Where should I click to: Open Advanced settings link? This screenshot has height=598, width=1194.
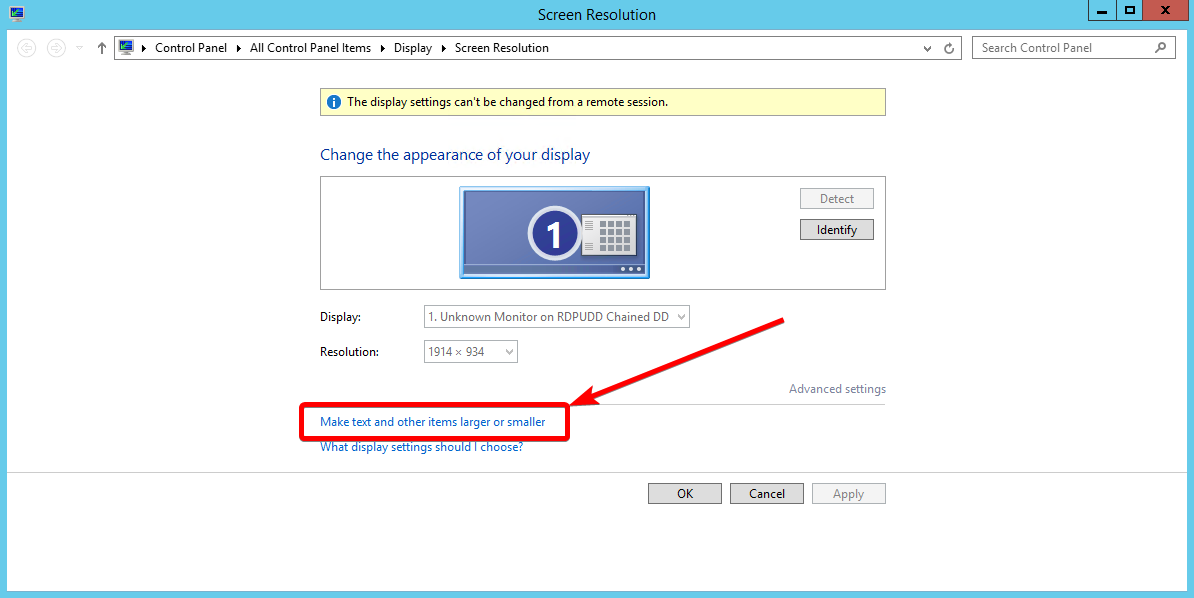click(837, 389)
